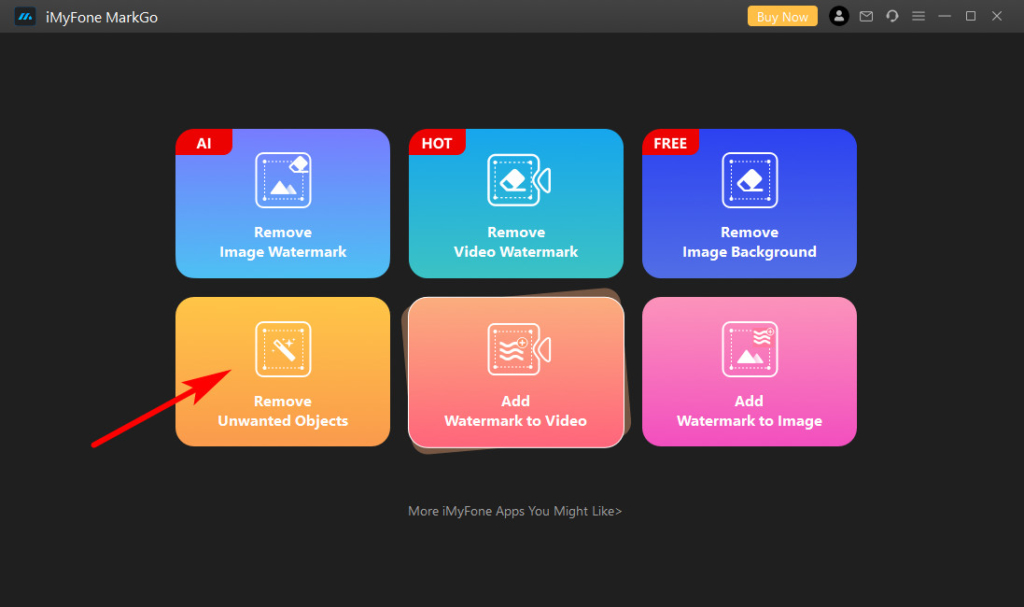Click the red AI badge on first card
Viewport: 1024px width, 607px height.
pos(203,143)
